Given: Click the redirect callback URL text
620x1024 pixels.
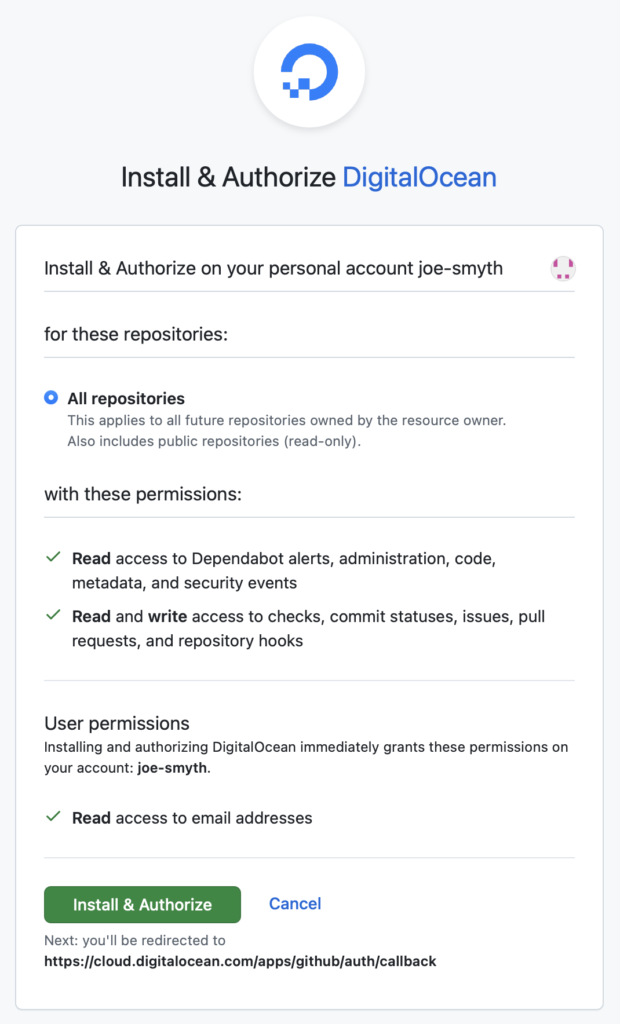Looking at the screenshot, I should [240, 961].
